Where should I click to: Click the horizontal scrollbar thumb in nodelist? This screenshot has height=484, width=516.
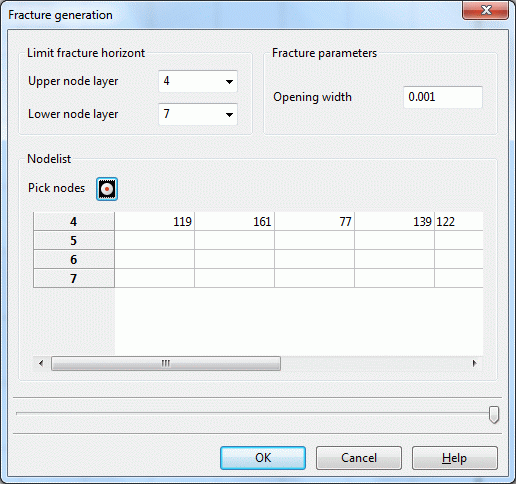[166, 363]
